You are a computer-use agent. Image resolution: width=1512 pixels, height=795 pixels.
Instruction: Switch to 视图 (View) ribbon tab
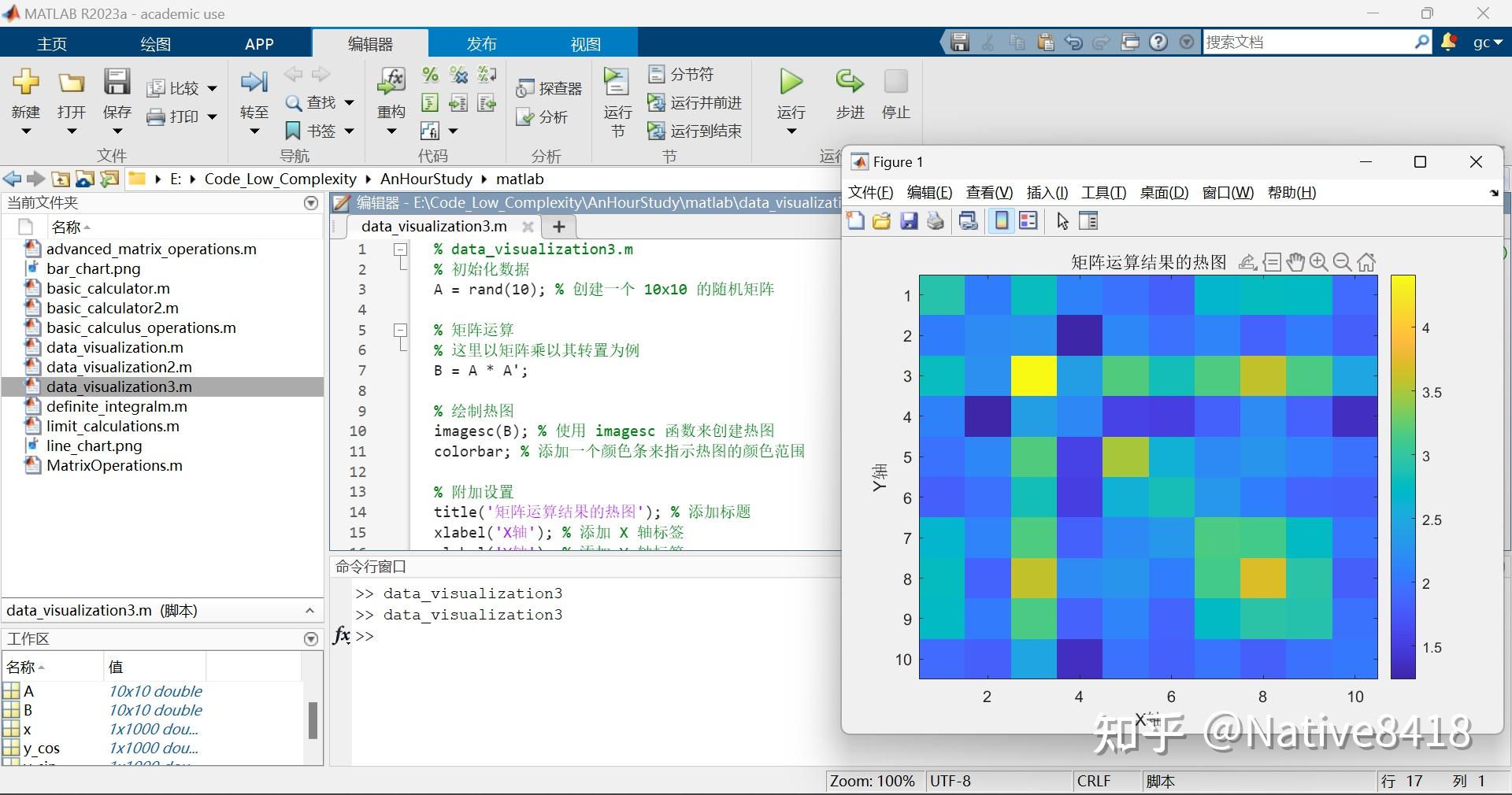[x=585, y=44]
